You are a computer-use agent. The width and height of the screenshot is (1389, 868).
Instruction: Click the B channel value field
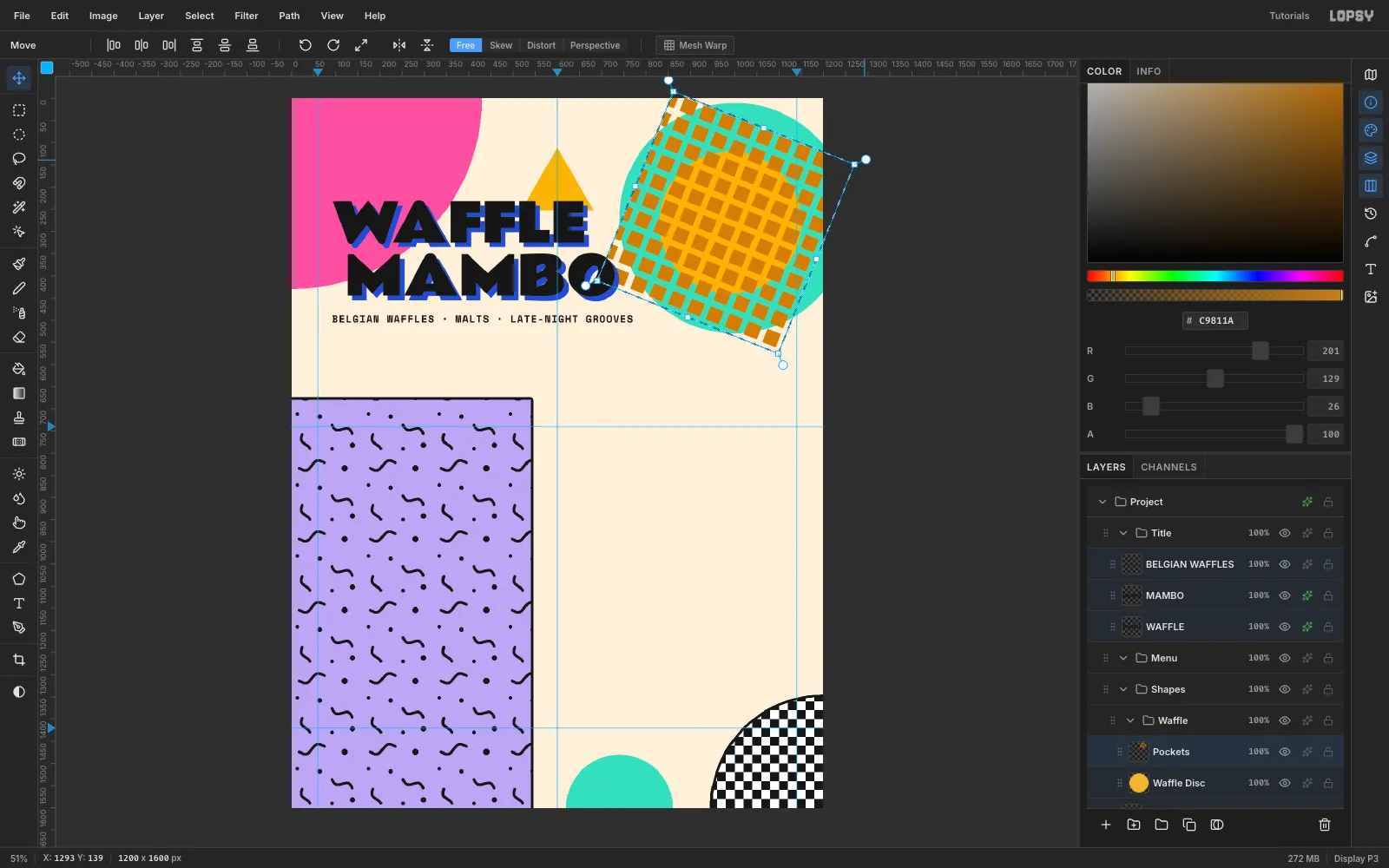coord(1326,406)
